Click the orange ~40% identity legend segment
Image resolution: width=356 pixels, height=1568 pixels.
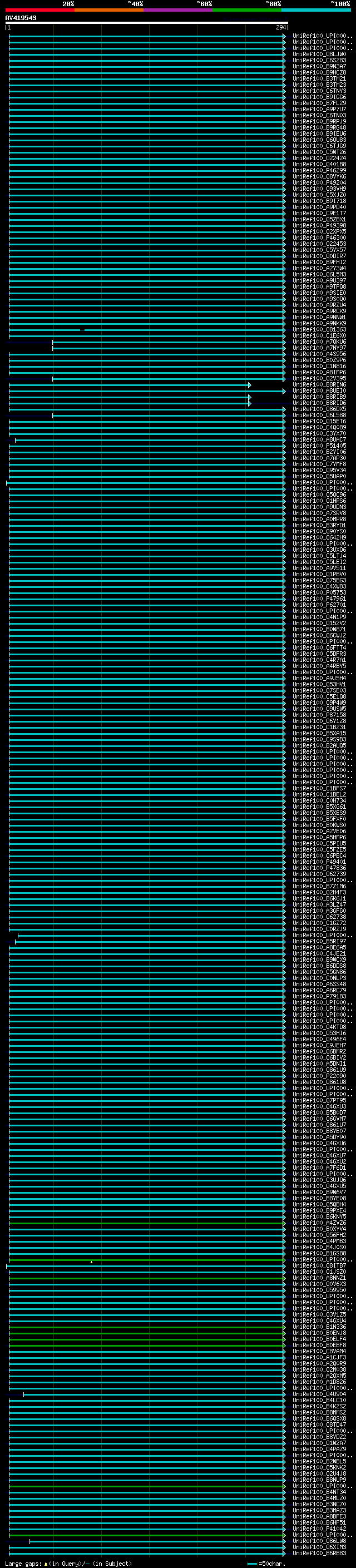coord(109,10)
